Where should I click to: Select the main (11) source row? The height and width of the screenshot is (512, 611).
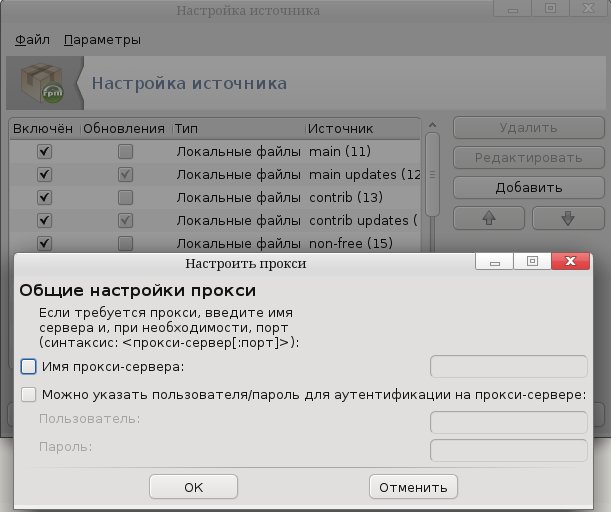(215, 152)
